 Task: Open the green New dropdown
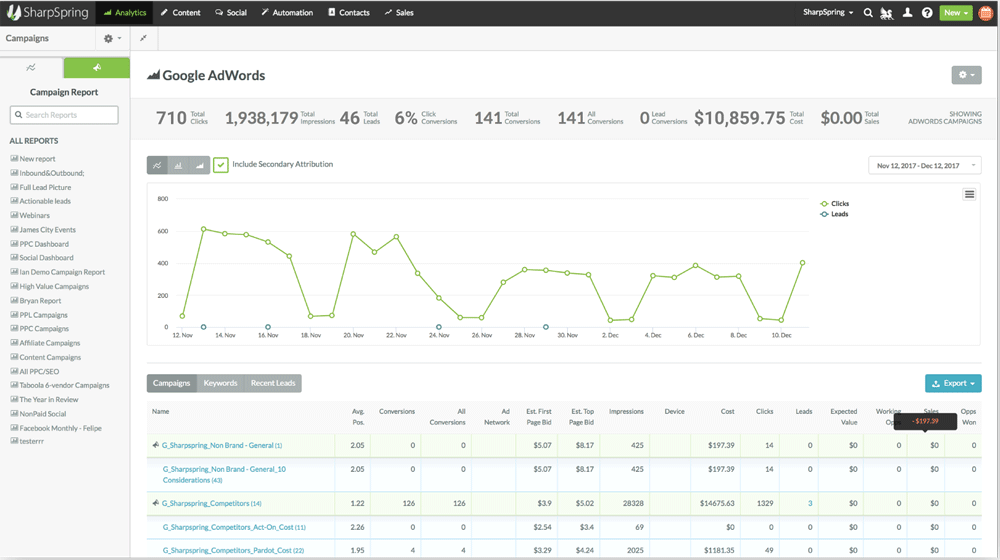pyautogui.click(x=956, y=13)
